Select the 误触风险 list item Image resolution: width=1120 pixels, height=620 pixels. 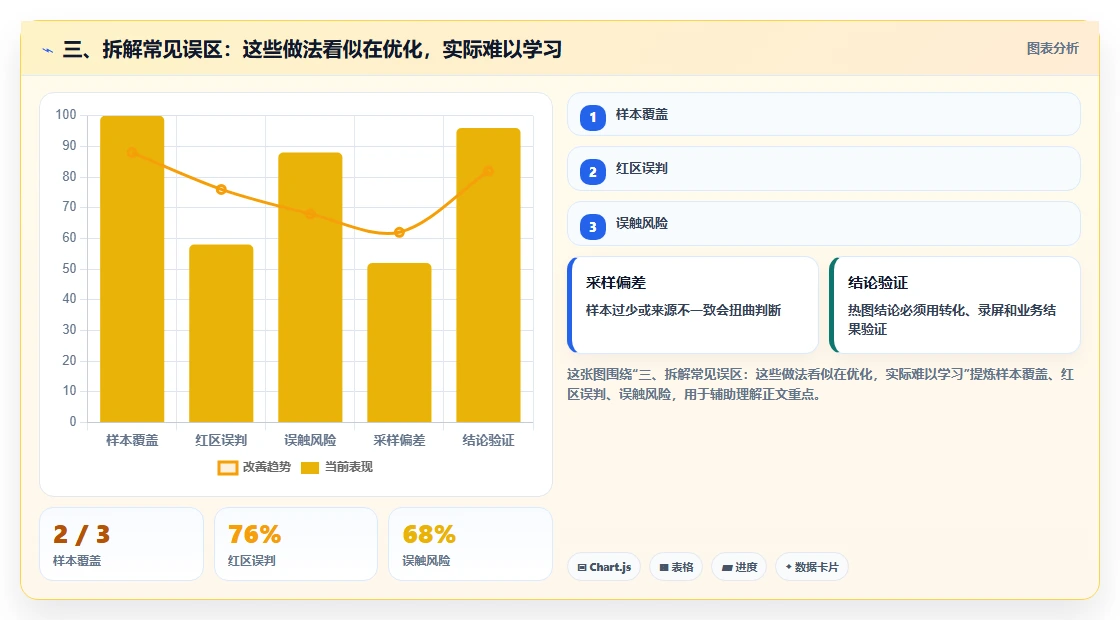pos(823,224)
